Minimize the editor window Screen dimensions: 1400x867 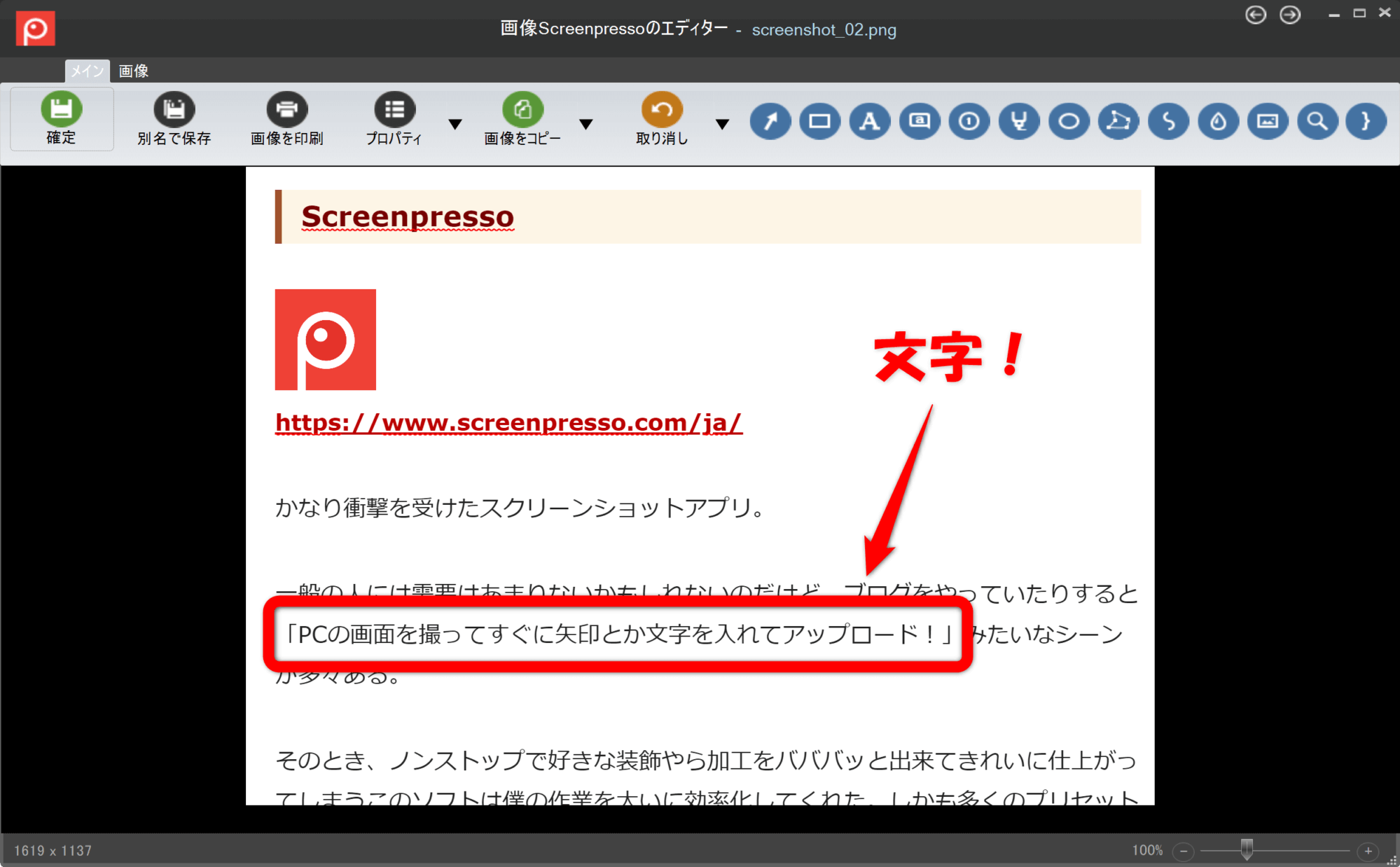(1334, 14)
